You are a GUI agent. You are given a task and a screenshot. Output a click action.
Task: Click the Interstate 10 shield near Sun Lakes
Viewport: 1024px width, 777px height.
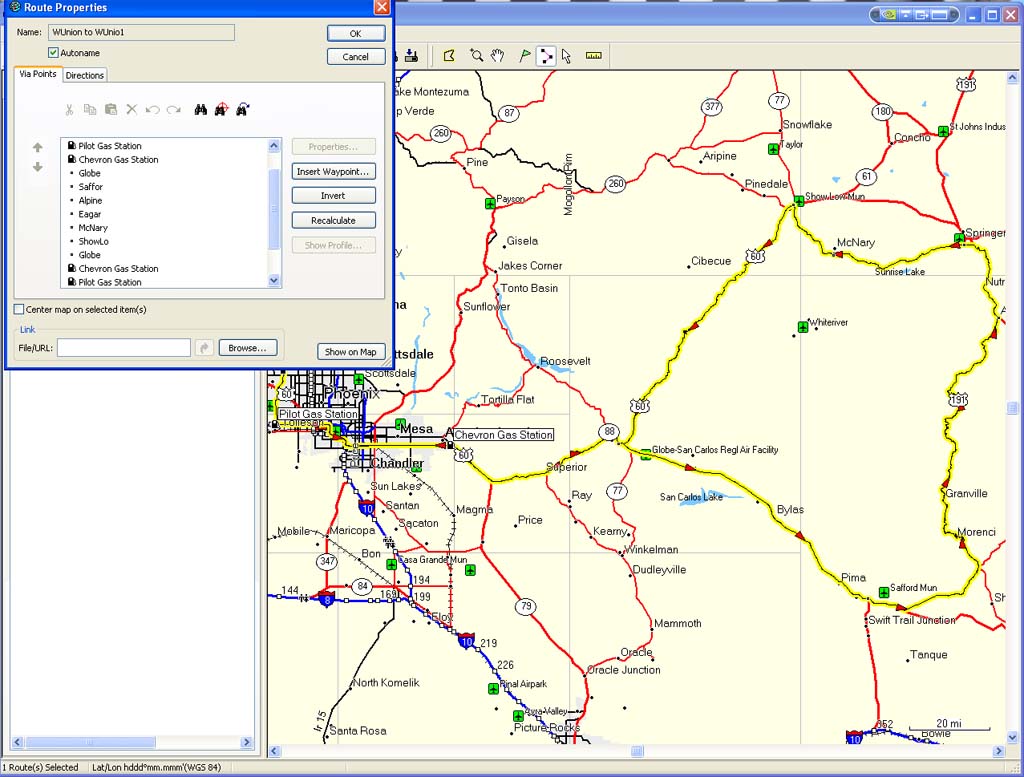(x=366, y=507)
